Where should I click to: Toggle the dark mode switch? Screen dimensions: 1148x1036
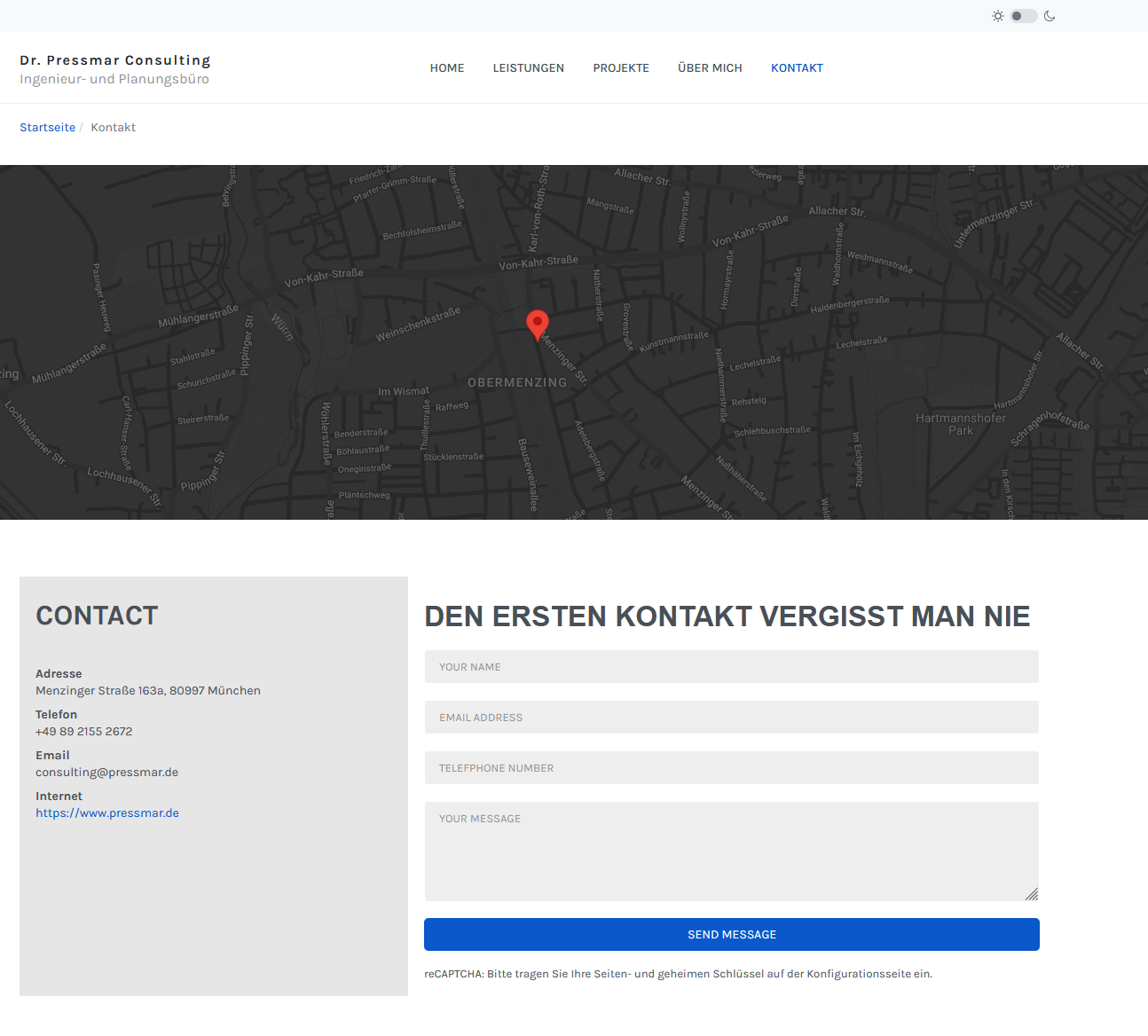coord(1023,16)
